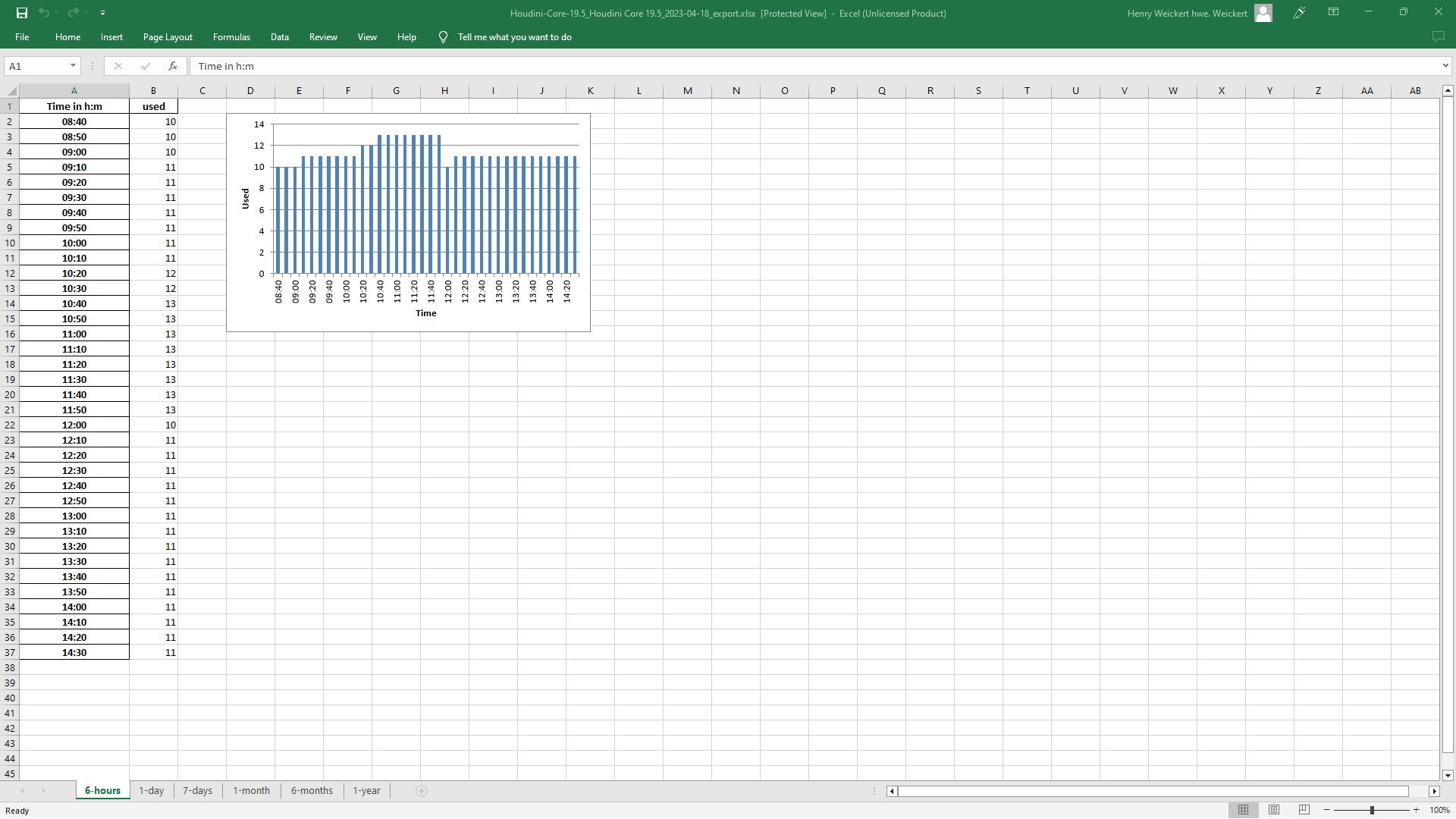
Task: Expand the formula bar with chevron
Action: pyautogui.click(x=1445, y=66)
